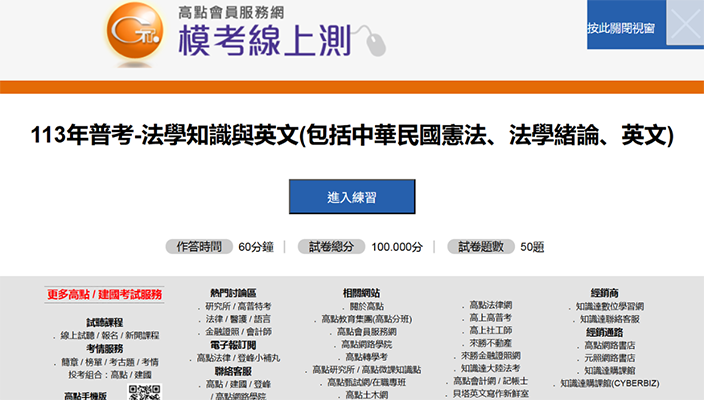
Task: Open the 登峰小補丸 e-newsletter link
Action: pyautogui.click(x=259, y=358)
